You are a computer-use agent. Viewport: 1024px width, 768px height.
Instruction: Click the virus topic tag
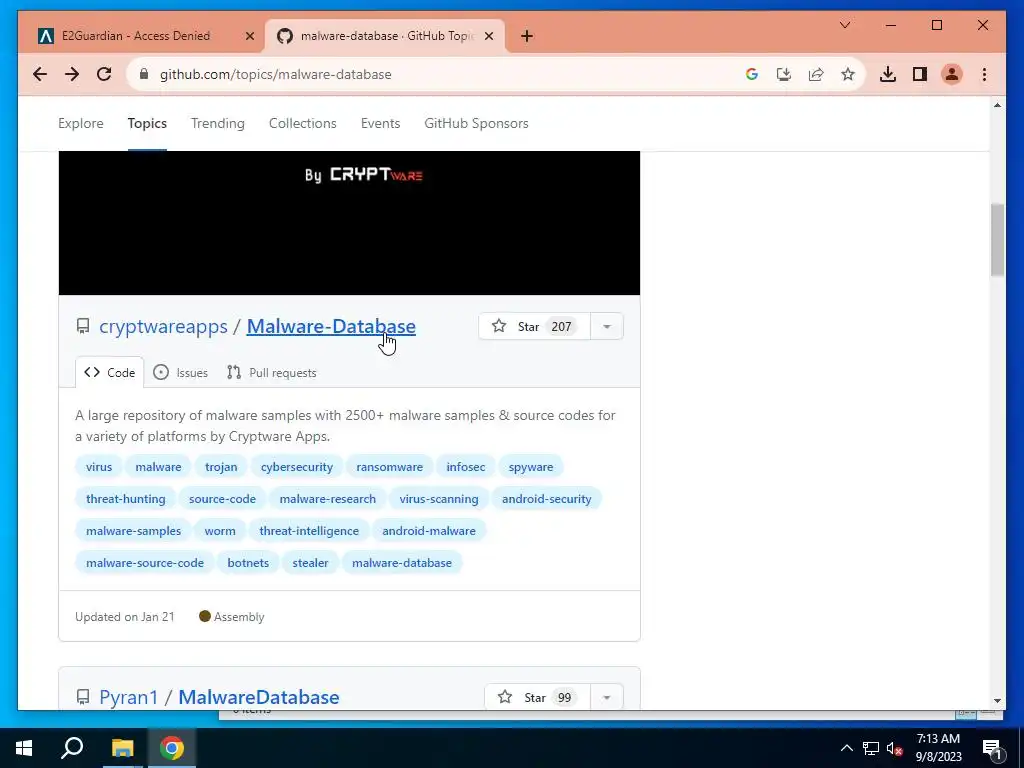99,467
